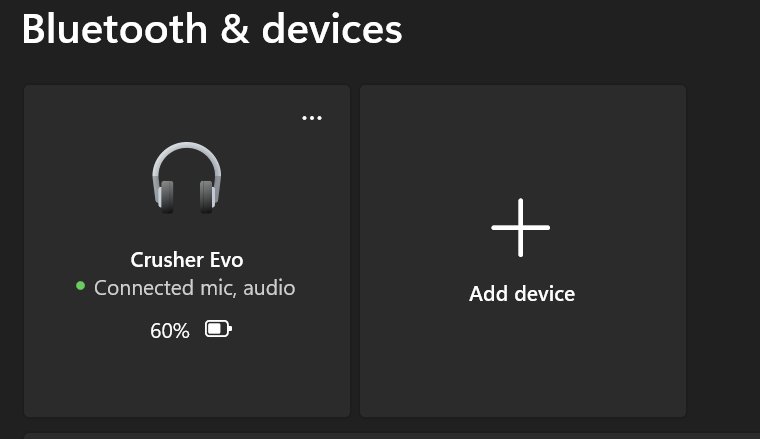Click the 60% battery percentage text

click(170, 330)
